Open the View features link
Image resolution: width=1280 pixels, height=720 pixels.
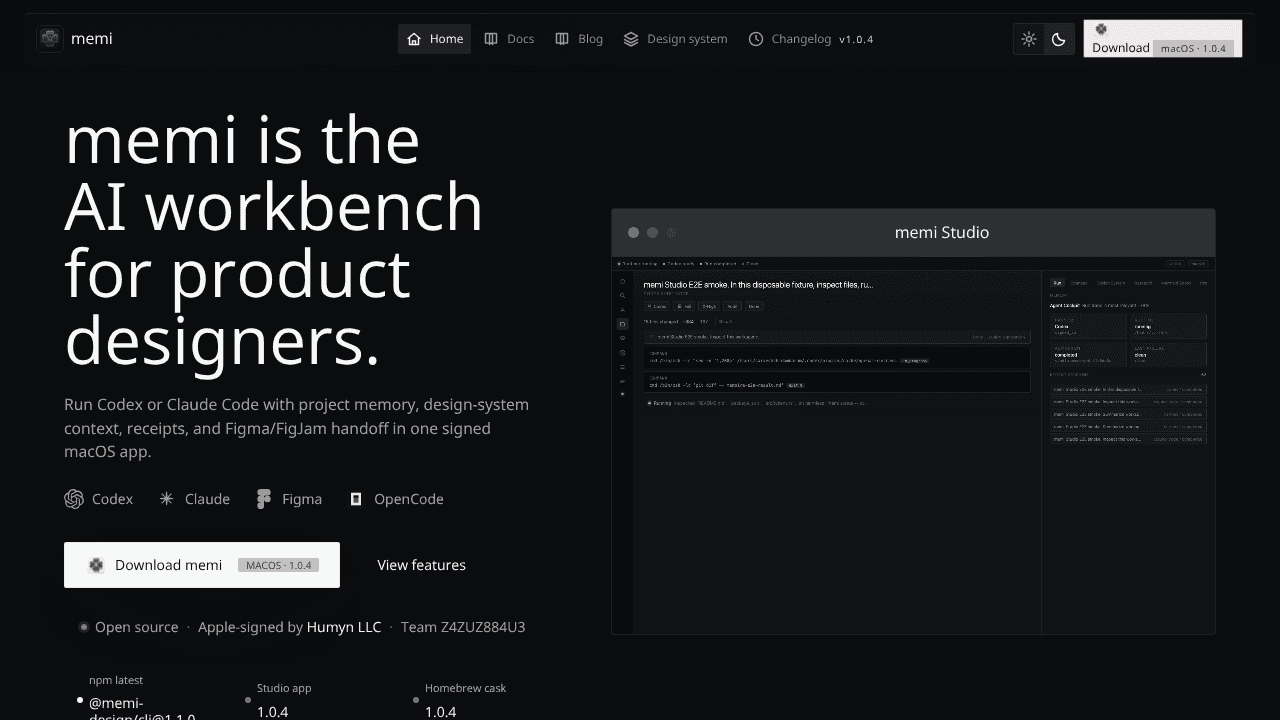pos(422,565)
